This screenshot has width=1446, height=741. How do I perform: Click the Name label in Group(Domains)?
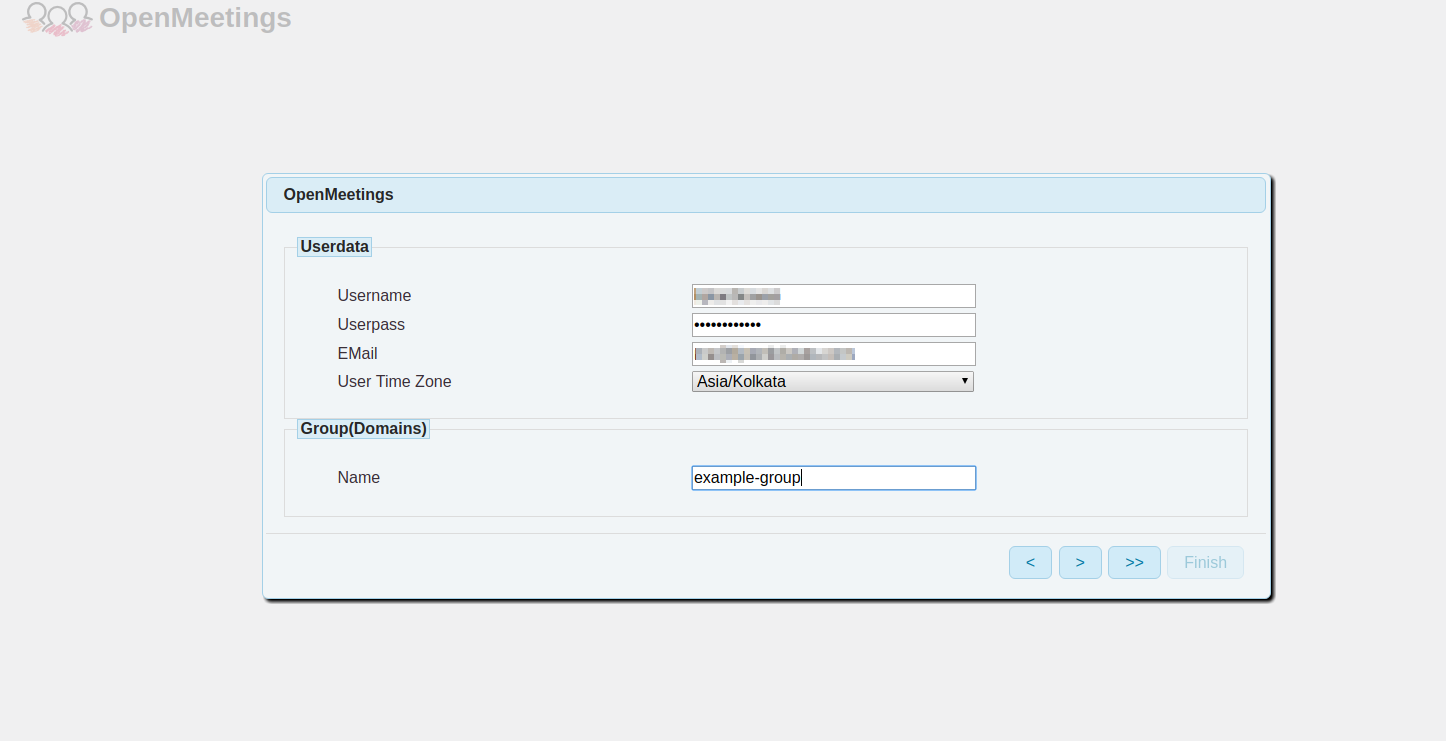pos(359,478)
